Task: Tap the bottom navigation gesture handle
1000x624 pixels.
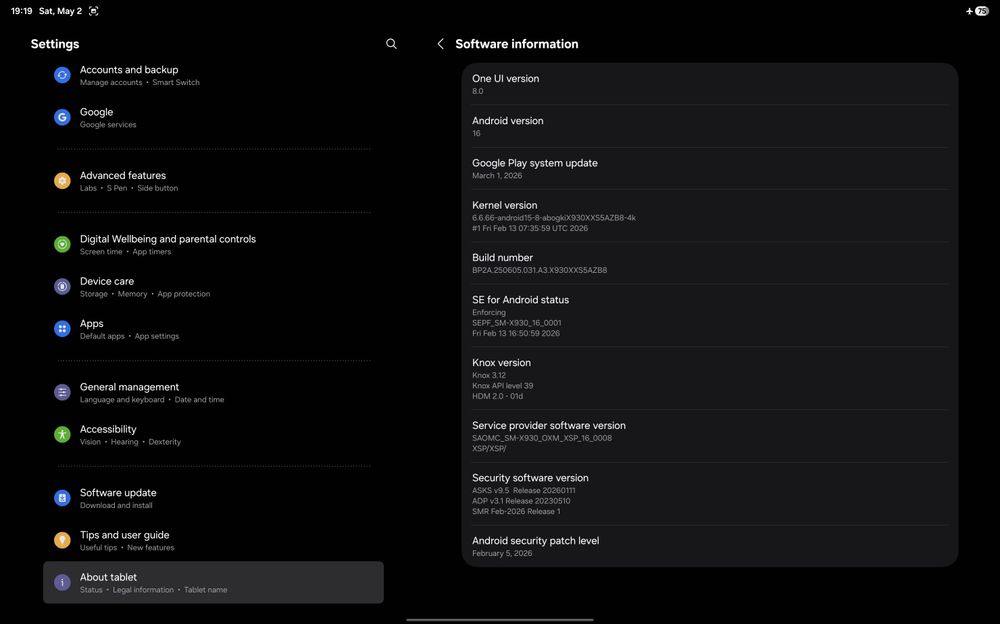Action: [500, 620]
